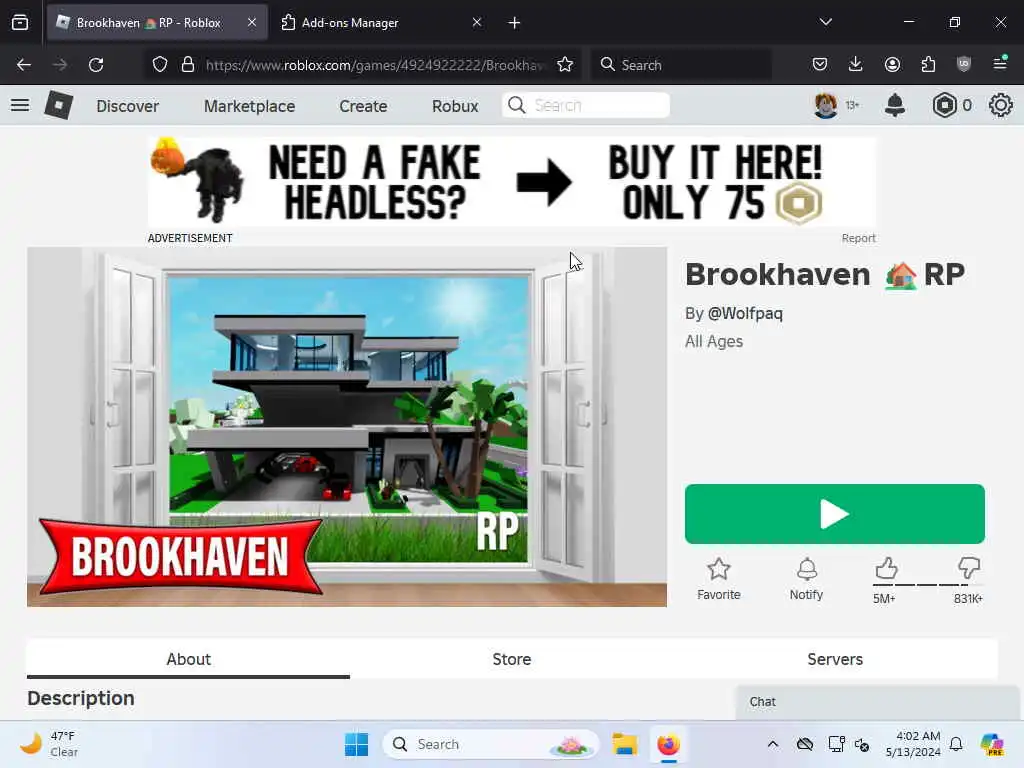Go to Roblox home via logo
Screen dimensions: 1024x768
pyautogui.click(x=58, y=104)
